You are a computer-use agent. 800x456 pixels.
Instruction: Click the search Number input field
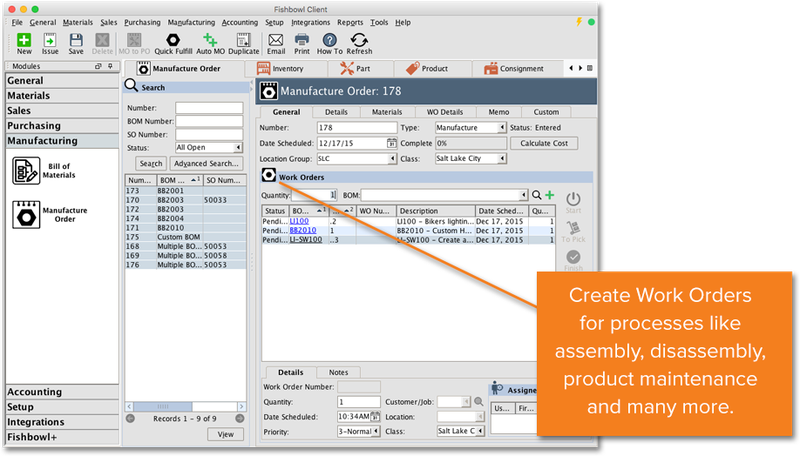[209, 108]
